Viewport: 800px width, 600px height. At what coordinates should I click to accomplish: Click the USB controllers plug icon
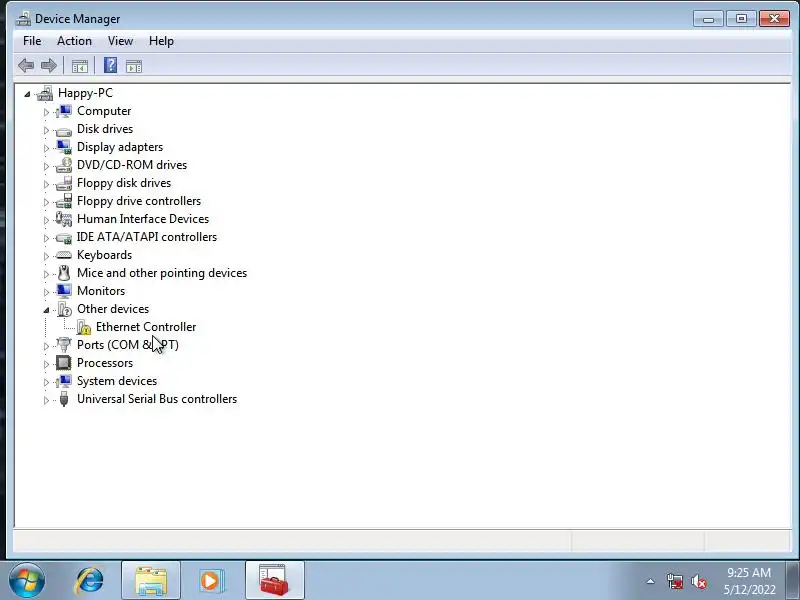64,398
